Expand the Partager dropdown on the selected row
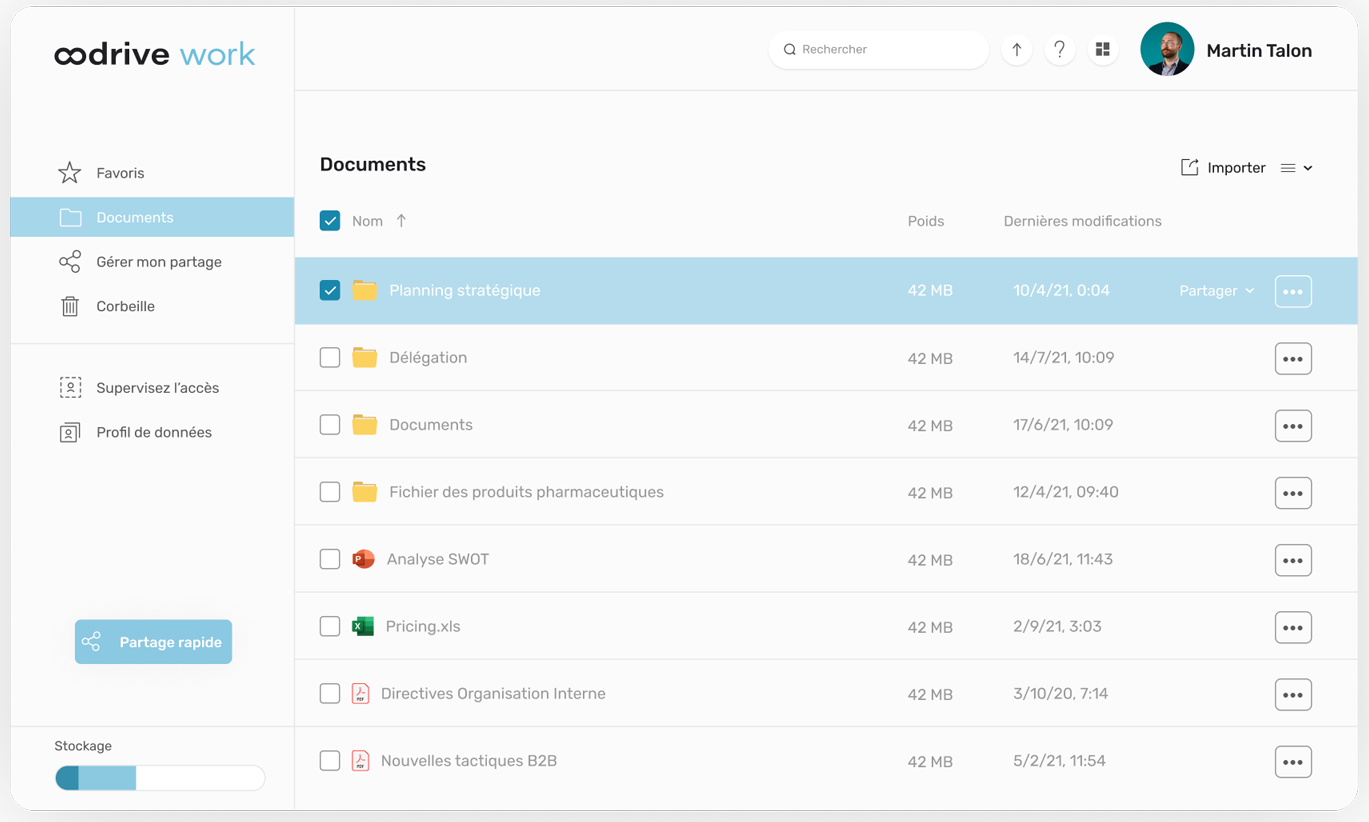 (1216, 291)
